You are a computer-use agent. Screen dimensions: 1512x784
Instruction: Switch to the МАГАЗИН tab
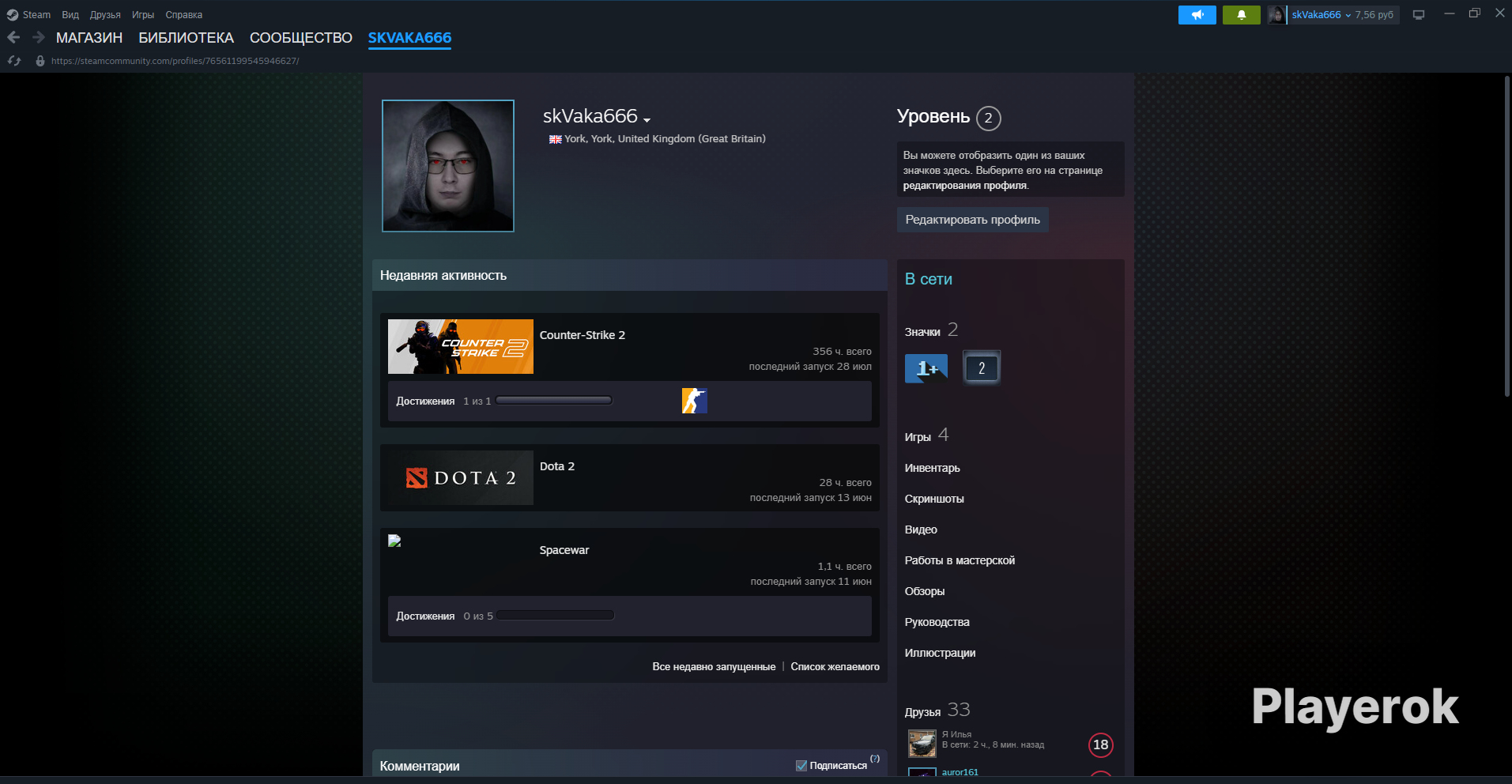(x=89, y=38)
